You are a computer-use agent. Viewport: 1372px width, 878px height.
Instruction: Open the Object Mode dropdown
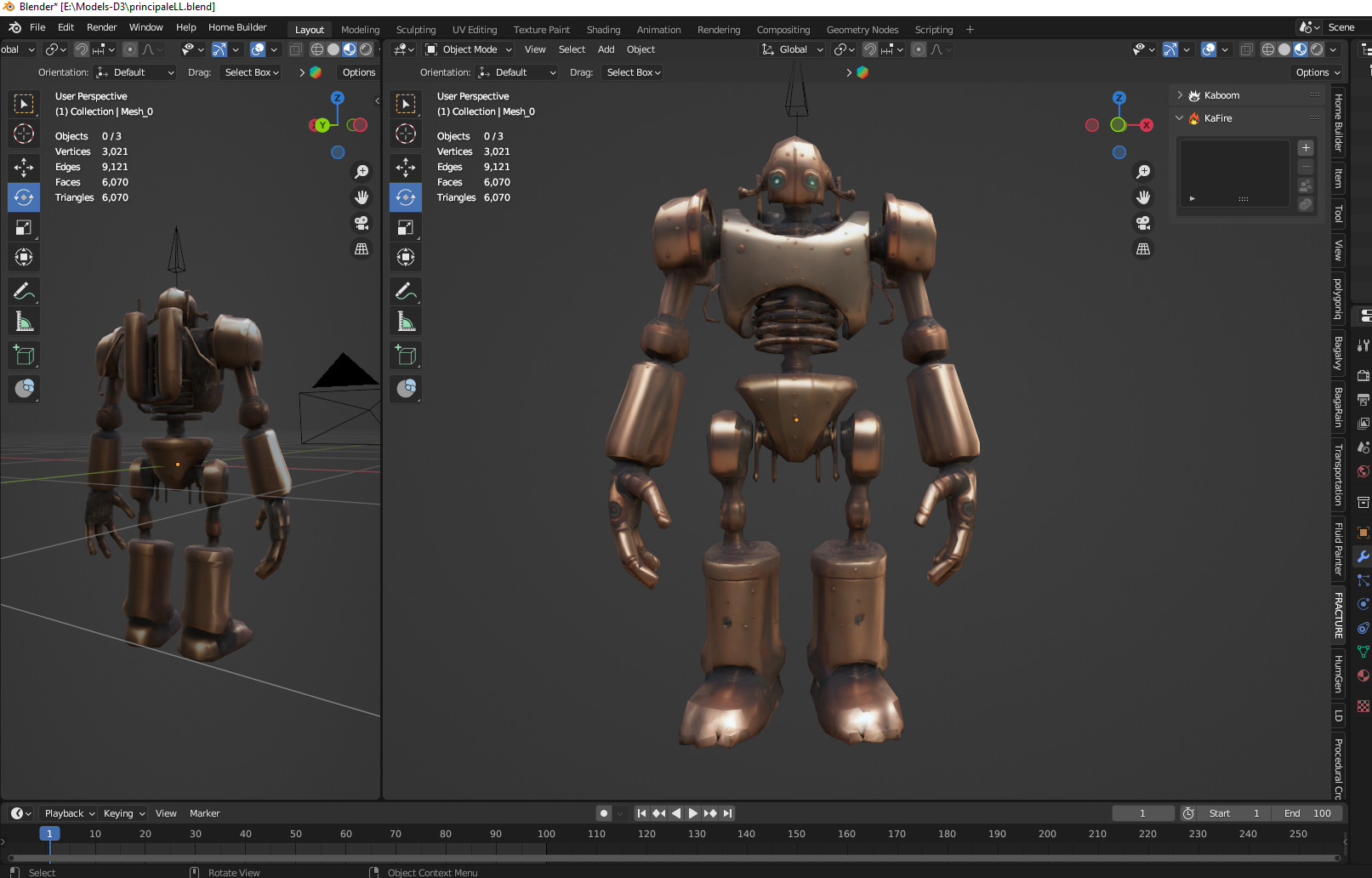(469, 49)
